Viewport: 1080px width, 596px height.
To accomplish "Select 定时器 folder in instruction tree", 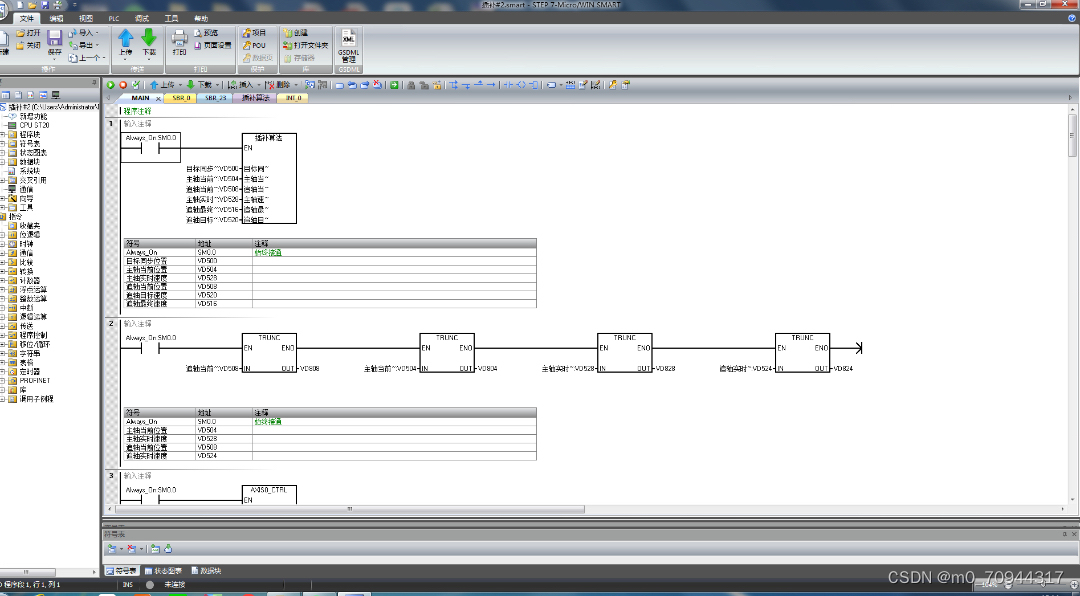I will tap(32, 371).
